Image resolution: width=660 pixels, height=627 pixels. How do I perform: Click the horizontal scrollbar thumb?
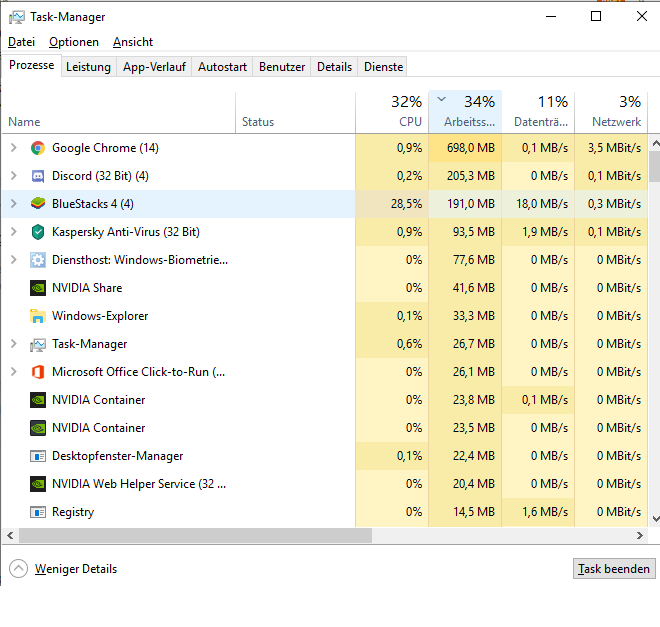[x=195, y=536]
